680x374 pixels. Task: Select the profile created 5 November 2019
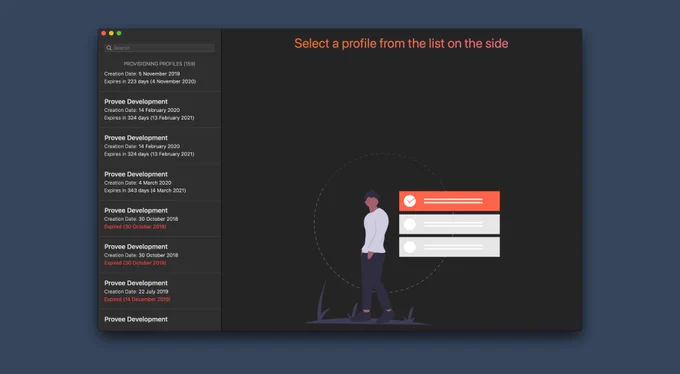(160, 78)
